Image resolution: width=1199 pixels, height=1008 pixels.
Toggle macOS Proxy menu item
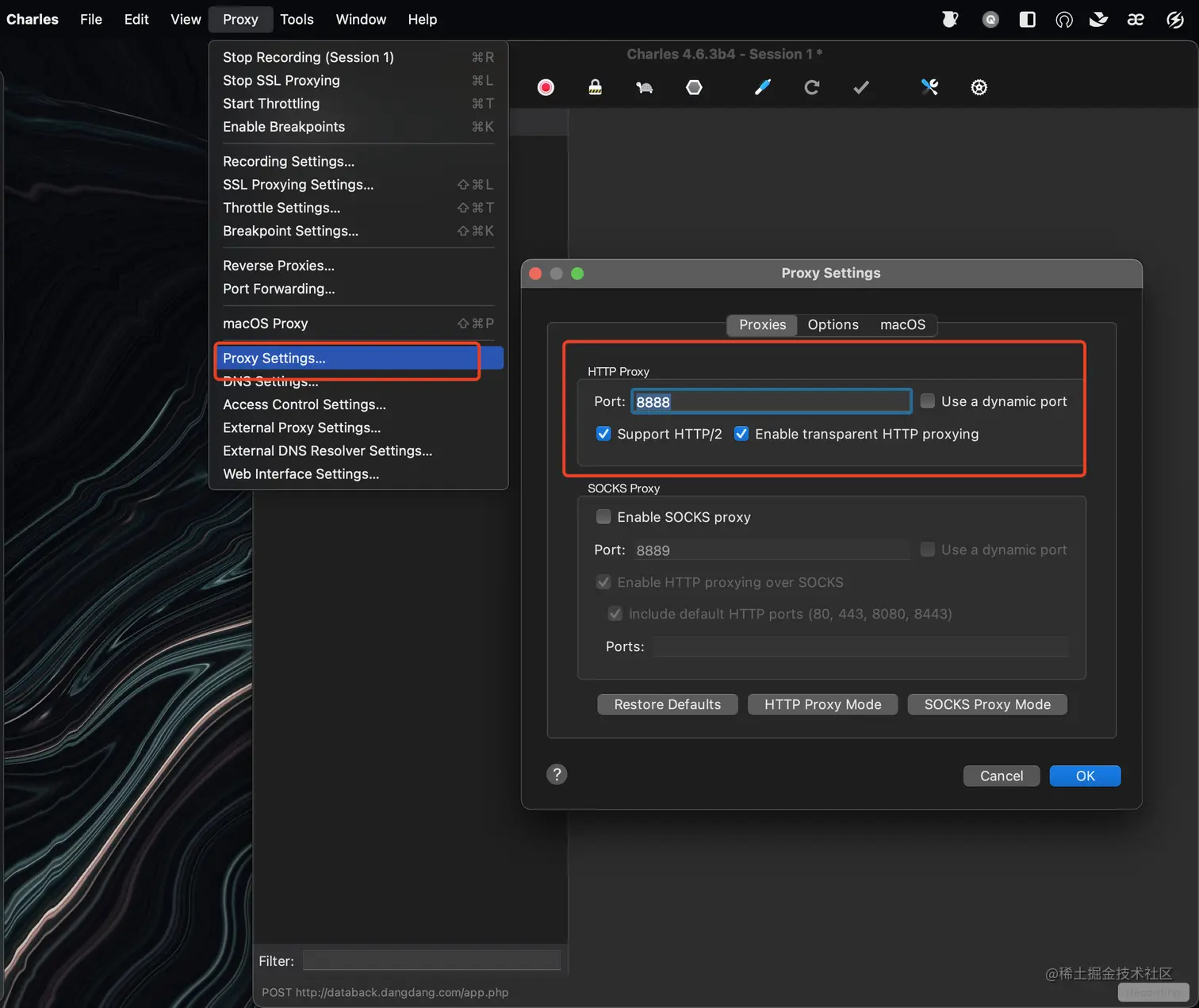click(x=358, y=324)
